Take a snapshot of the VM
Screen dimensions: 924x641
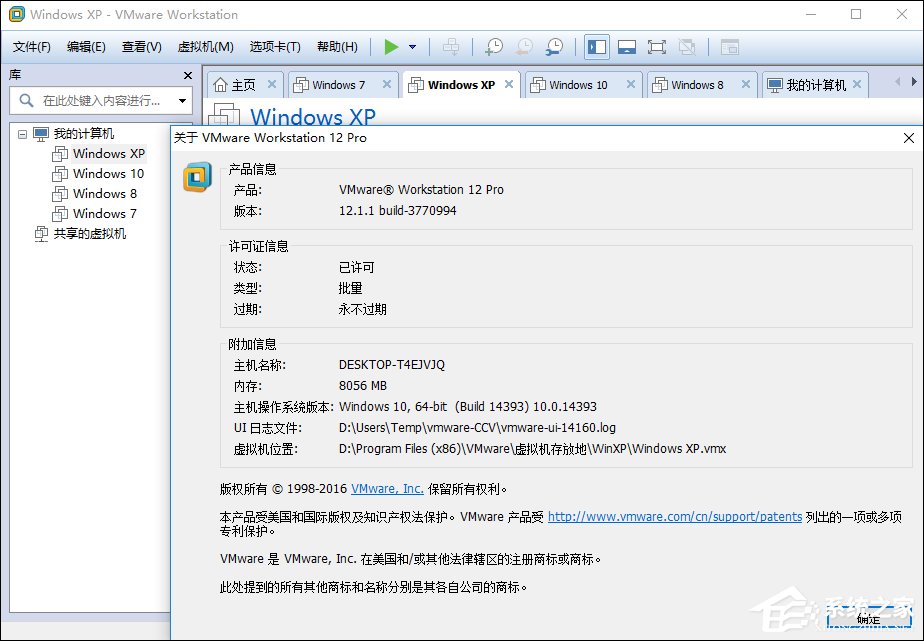pos(492,46)
